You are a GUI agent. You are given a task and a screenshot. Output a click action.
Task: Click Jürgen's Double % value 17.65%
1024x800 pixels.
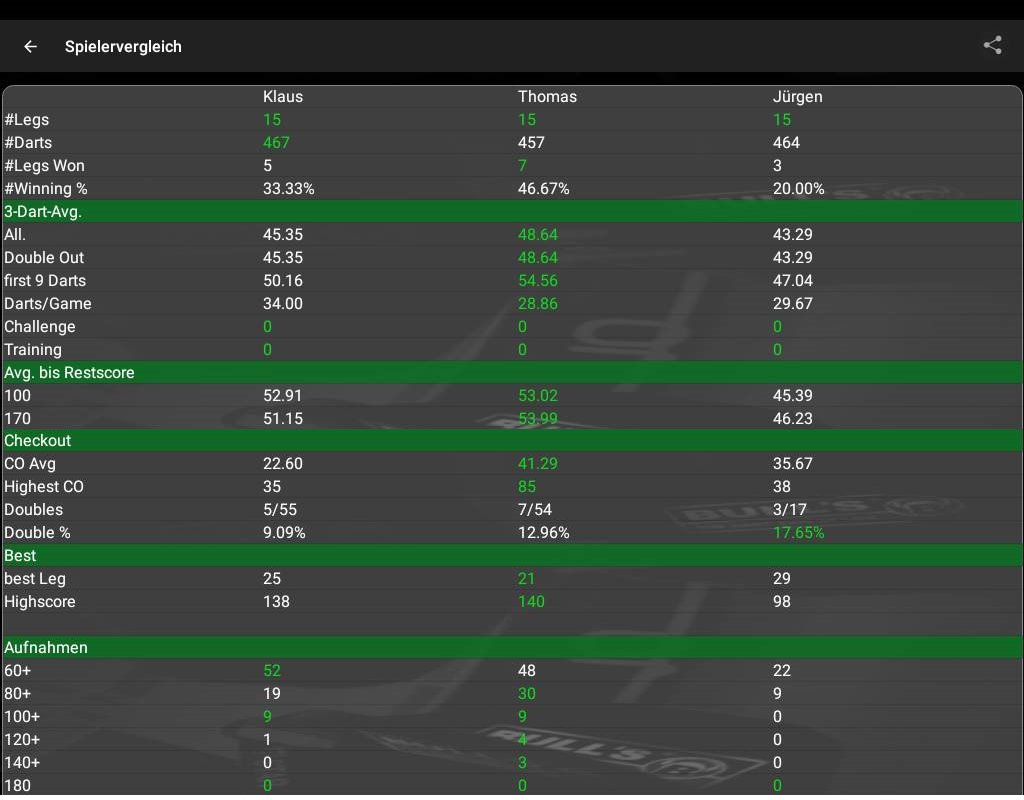[x=798, y=533]
